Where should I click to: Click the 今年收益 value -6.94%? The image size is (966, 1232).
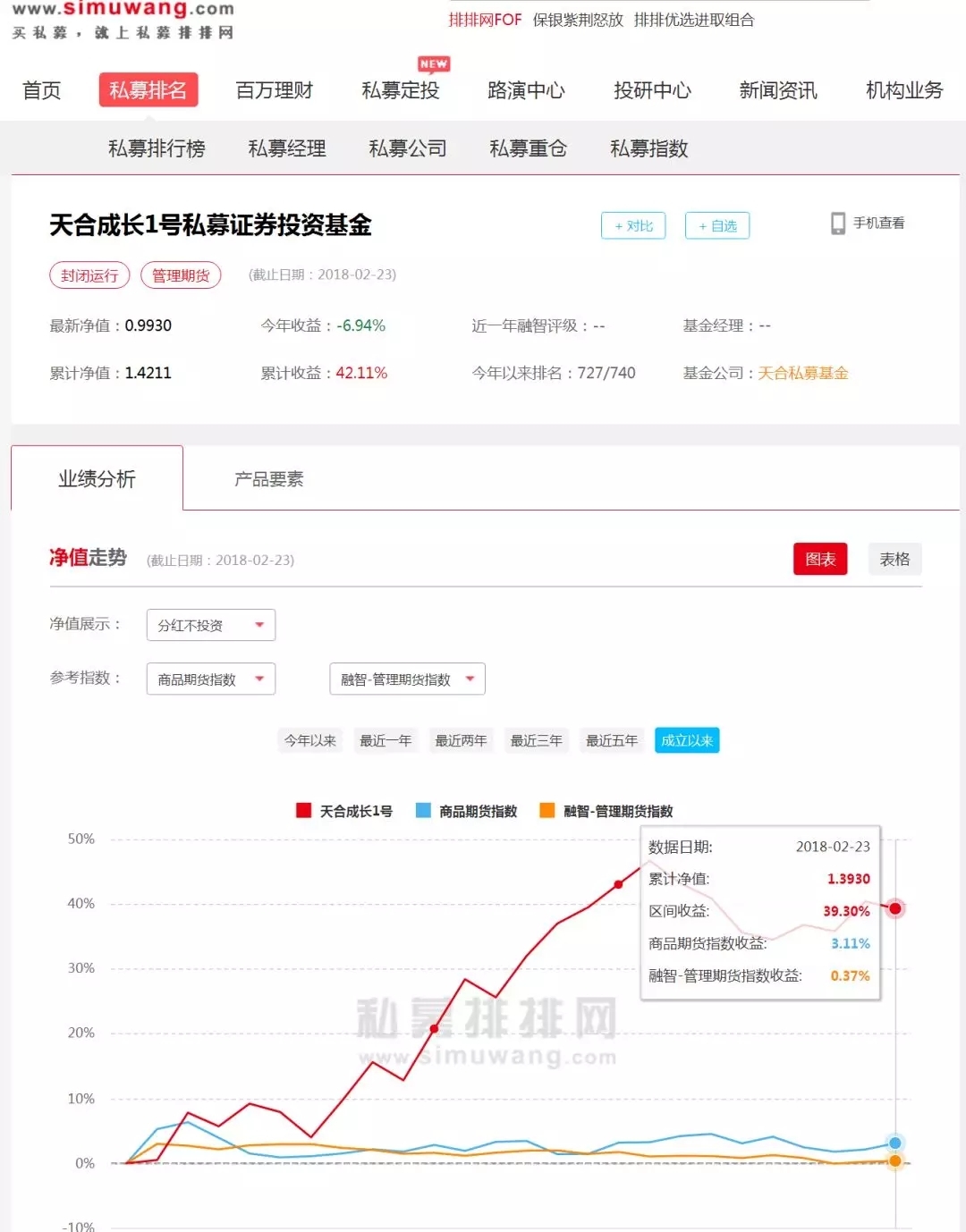(x=360, y=325)
